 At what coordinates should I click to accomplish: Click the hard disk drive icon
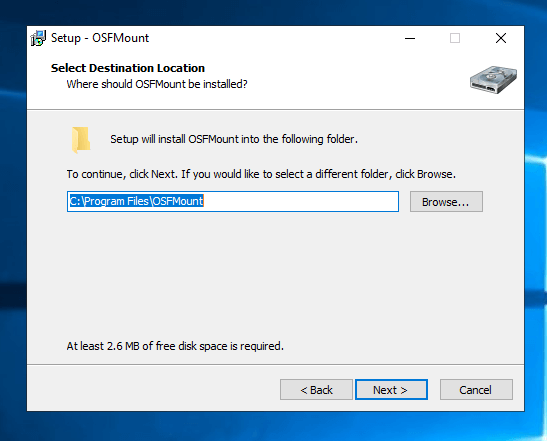tap(493, 80)
